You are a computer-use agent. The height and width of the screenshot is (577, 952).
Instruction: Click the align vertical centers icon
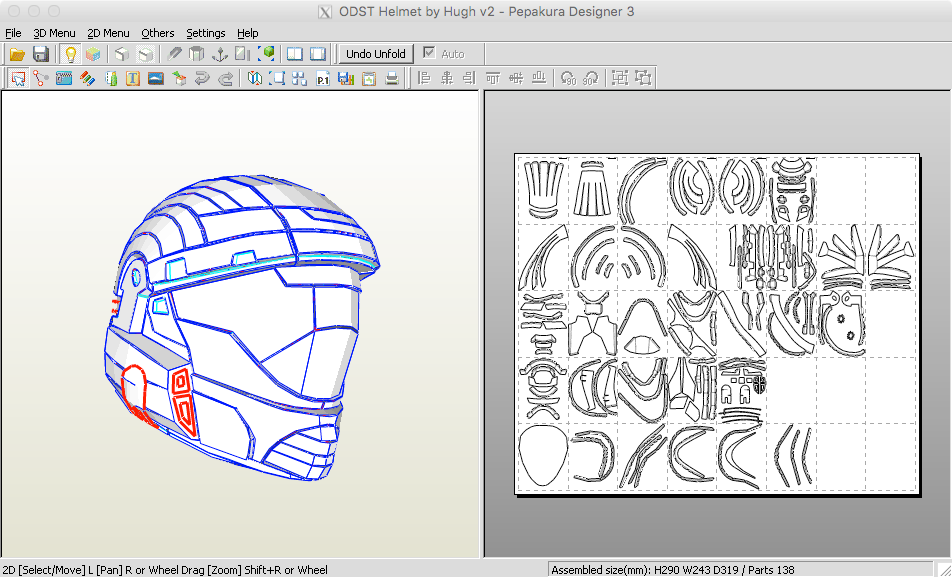click(516, 78)
